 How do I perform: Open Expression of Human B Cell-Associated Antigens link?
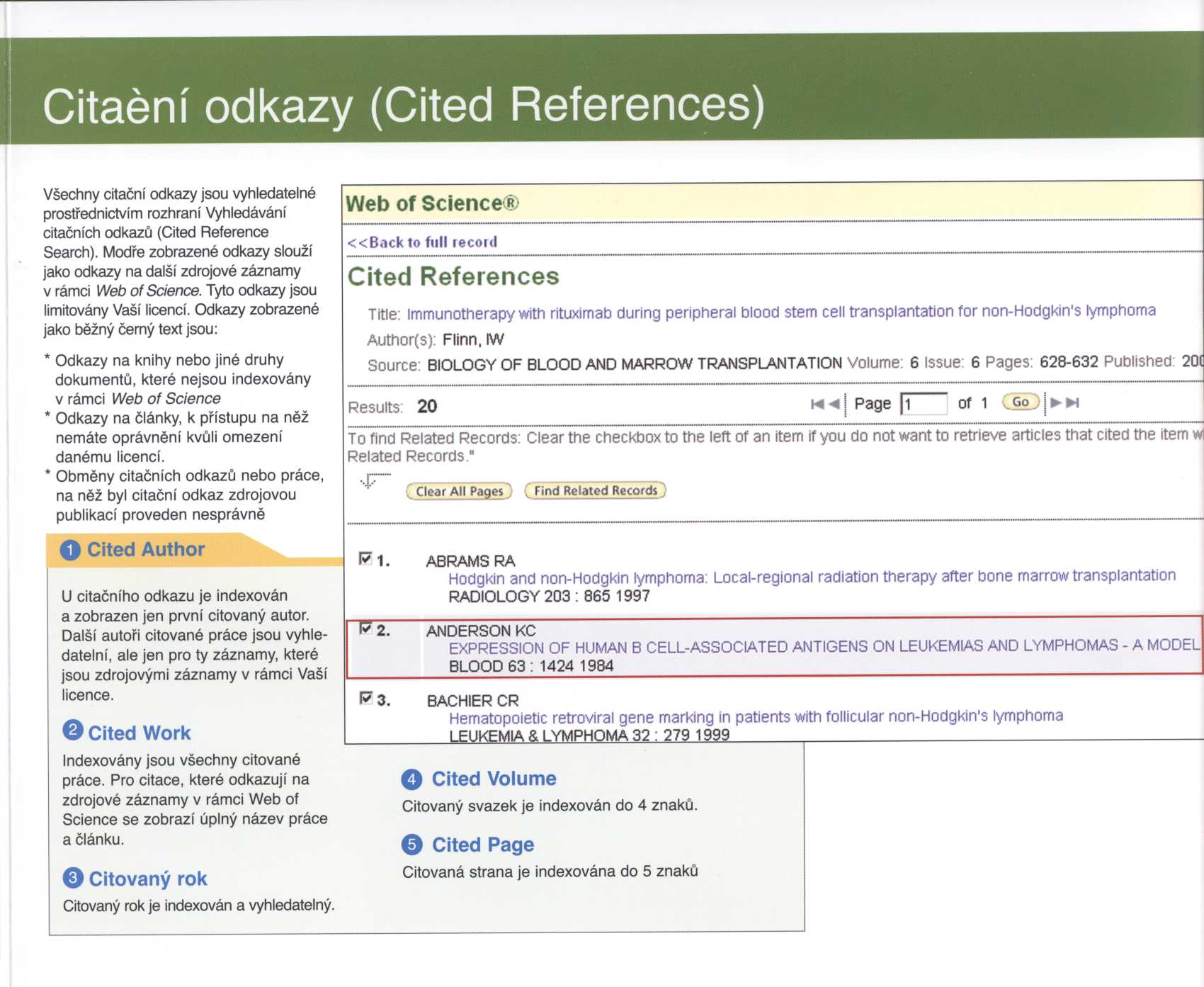[x=824, y=646]
